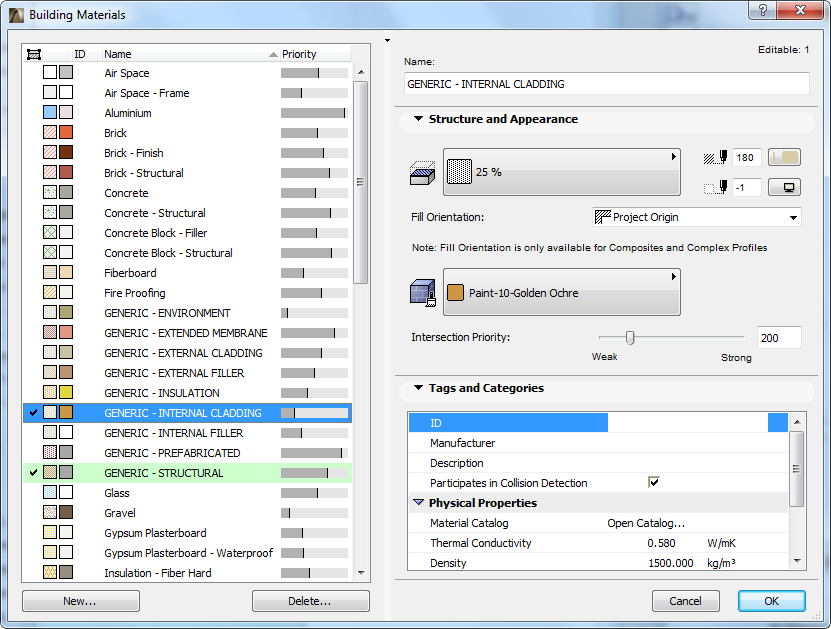Select the Manufacturer property row

click(x=598, y=443)
